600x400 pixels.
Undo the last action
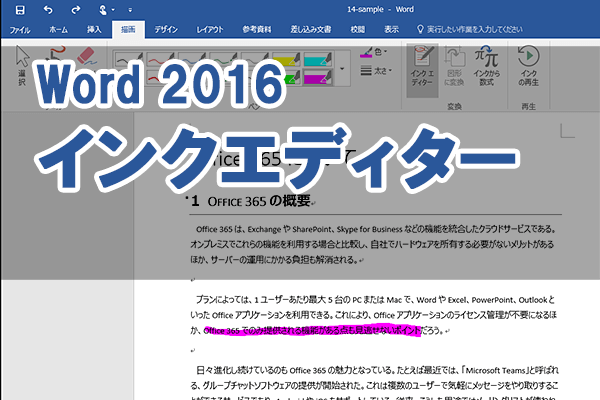pos(48,10)
